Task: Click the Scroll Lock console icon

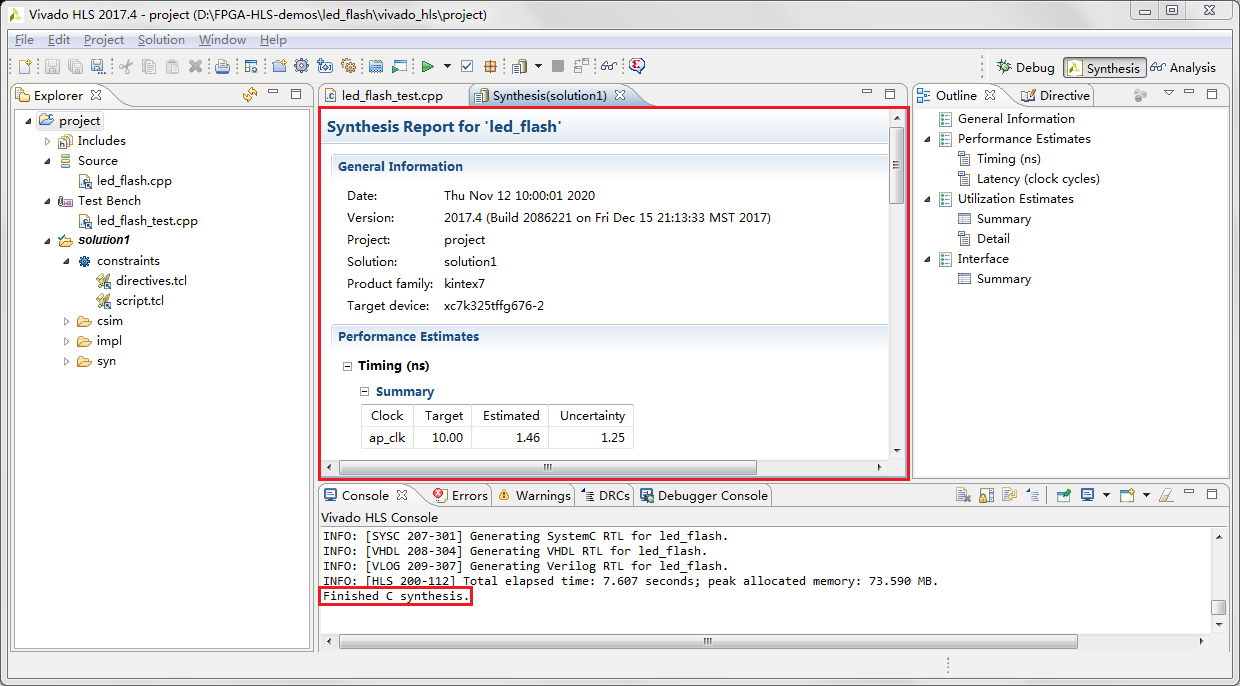Action: tap(986, 495)
